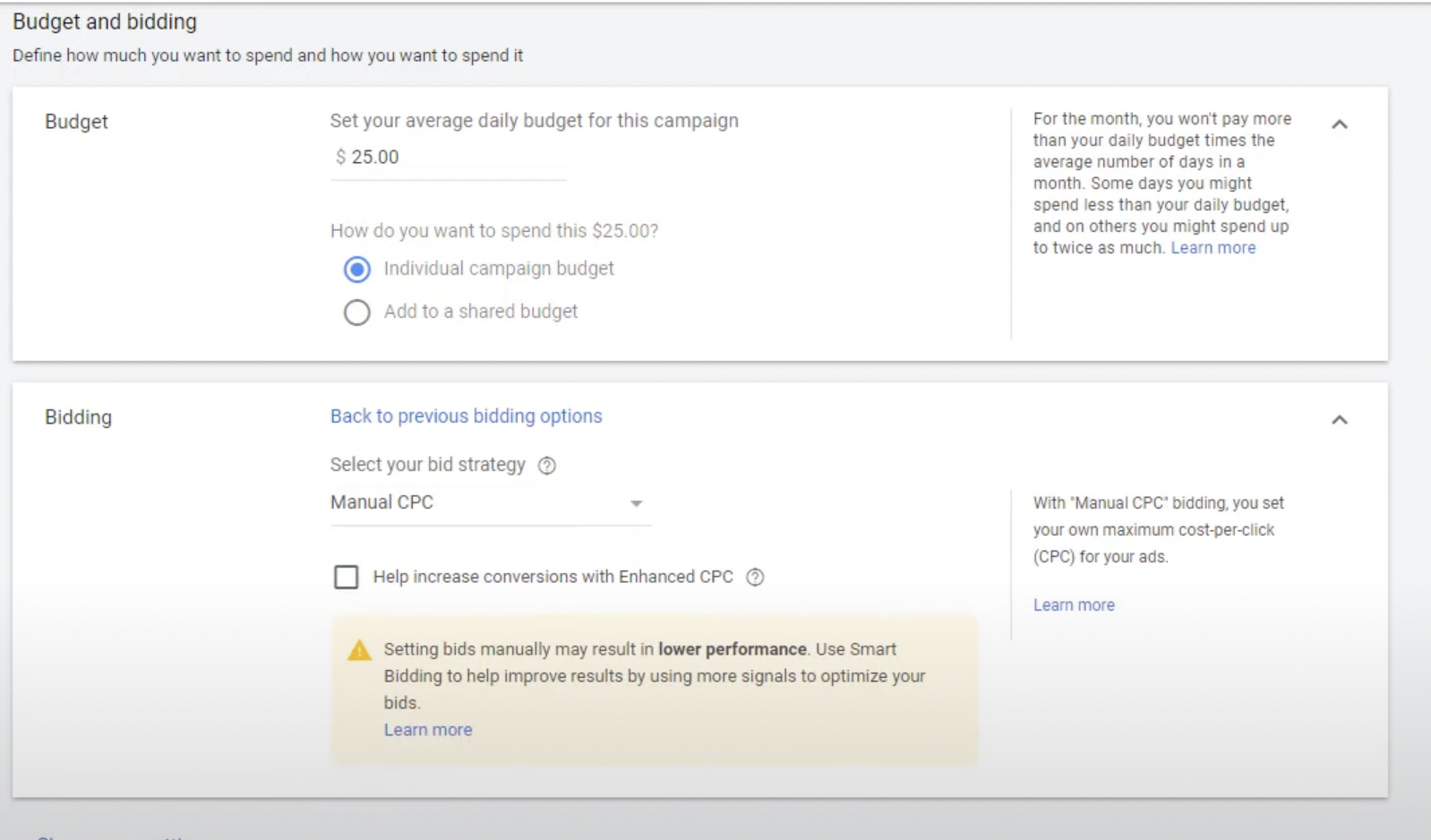
Task: Collapse the Bidding section with its chevron
Action: 1339,420
